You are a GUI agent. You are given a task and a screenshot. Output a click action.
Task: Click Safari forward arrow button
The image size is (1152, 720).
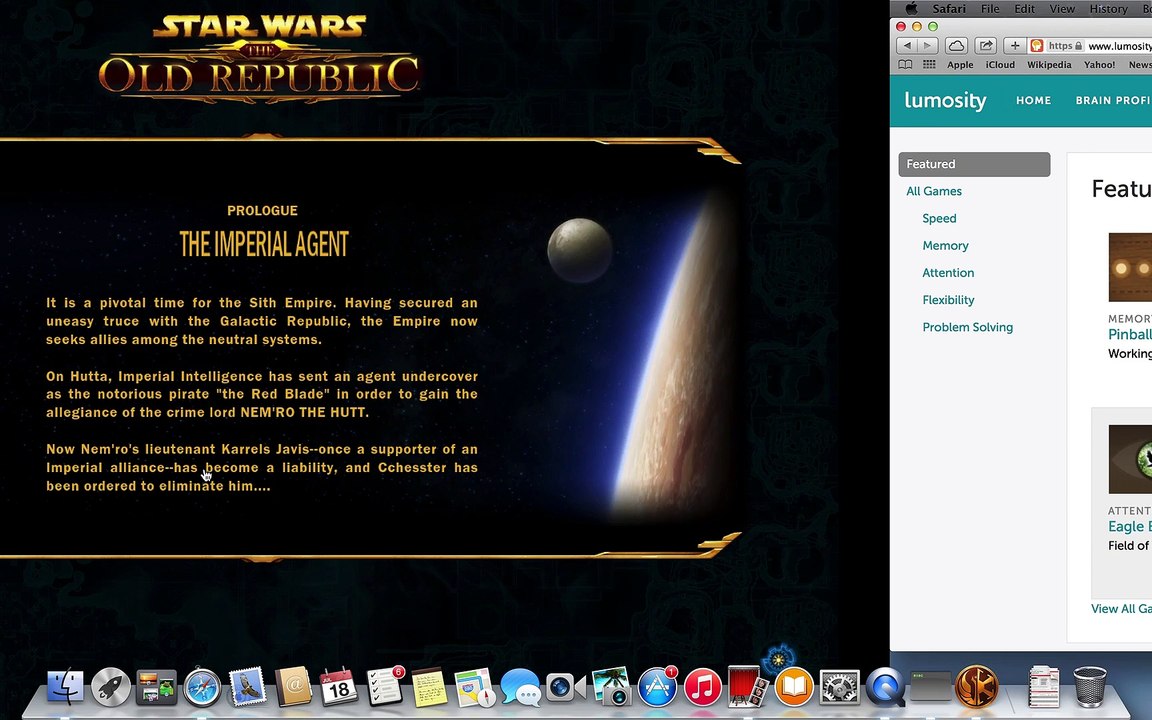(x=927, y=46)
